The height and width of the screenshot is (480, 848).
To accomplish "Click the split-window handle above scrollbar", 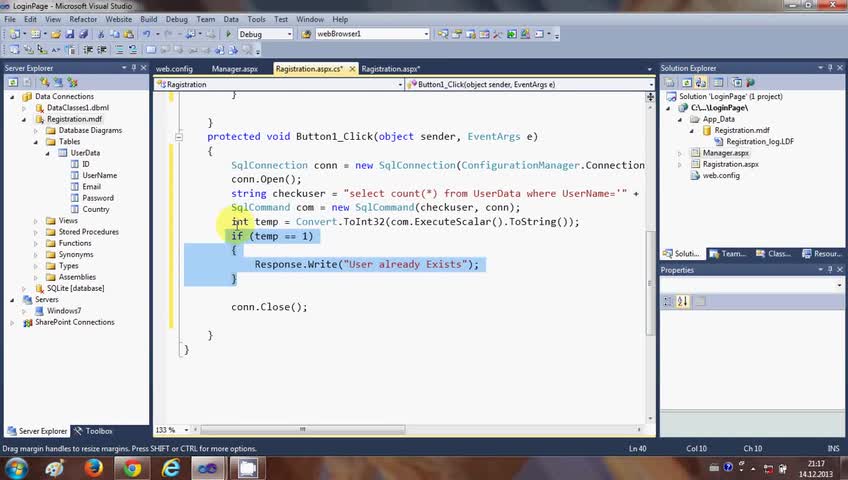I will click(x=650, y=97).
